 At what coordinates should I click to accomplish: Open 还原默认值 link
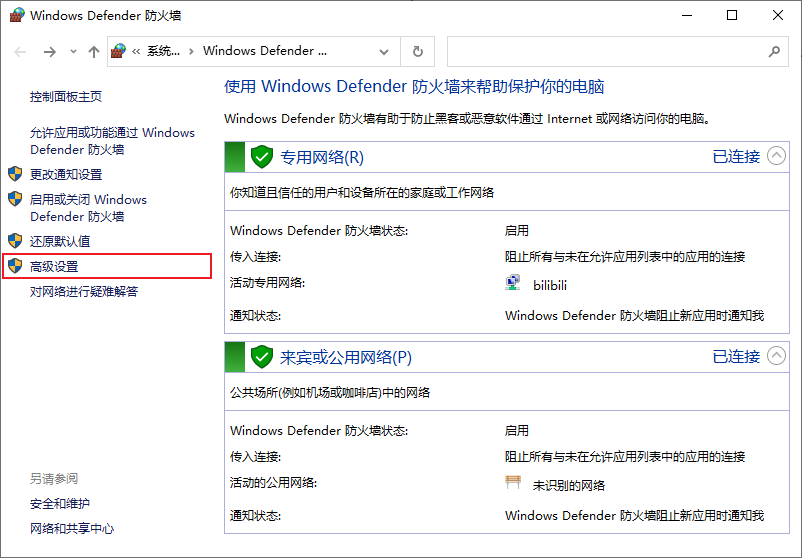coord(60,241)
